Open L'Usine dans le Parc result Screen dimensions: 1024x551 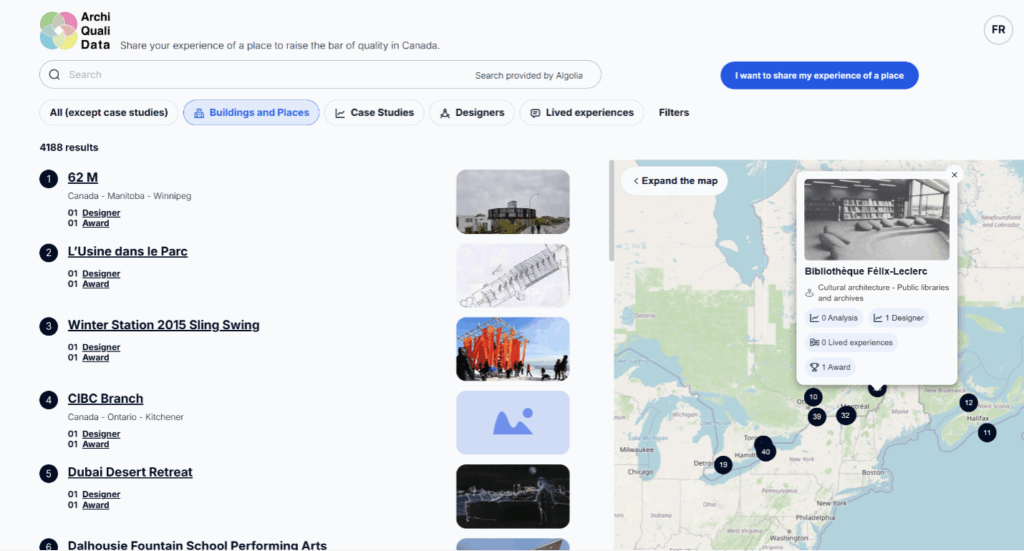pyautogui.click(x=127, y=251)
